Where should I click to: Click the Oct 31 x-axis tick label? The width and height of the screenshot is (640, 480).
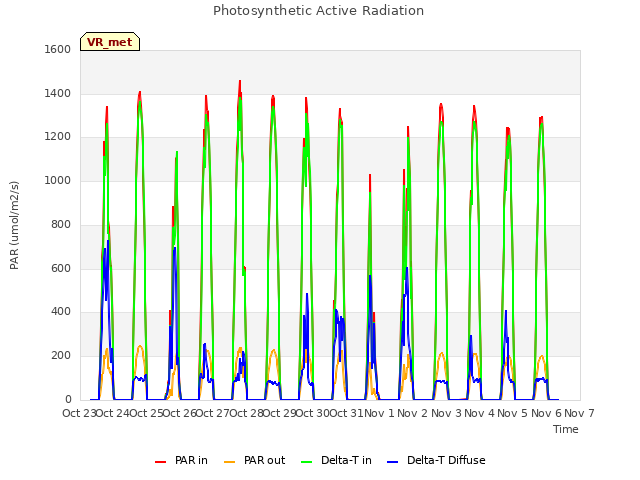pyautogui.click(x=346, y=413)
